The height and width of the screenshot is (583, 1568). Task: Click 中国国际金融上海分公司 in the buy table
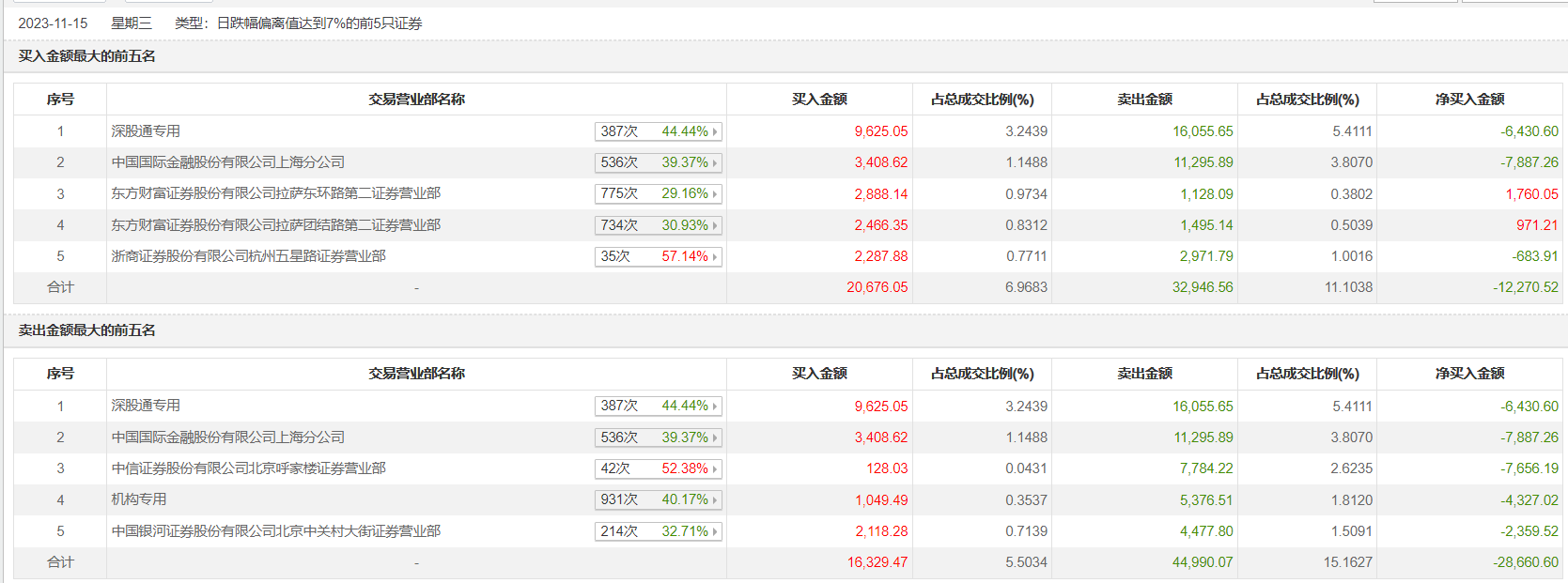[x=227, y=162]
